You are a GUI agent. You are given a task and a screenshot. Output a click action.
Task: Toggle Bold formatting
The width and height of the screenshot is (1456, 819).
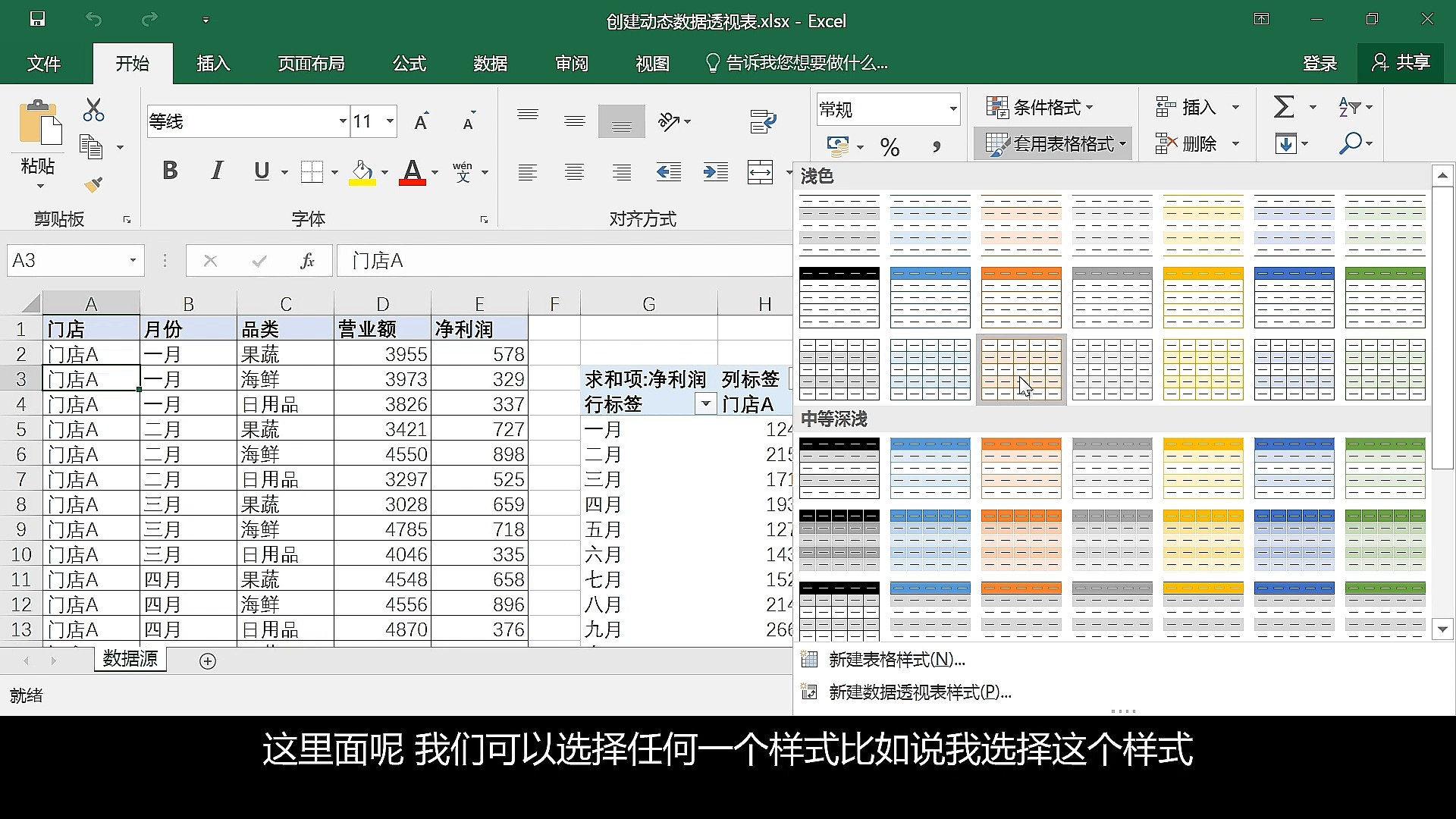[169, 171]
